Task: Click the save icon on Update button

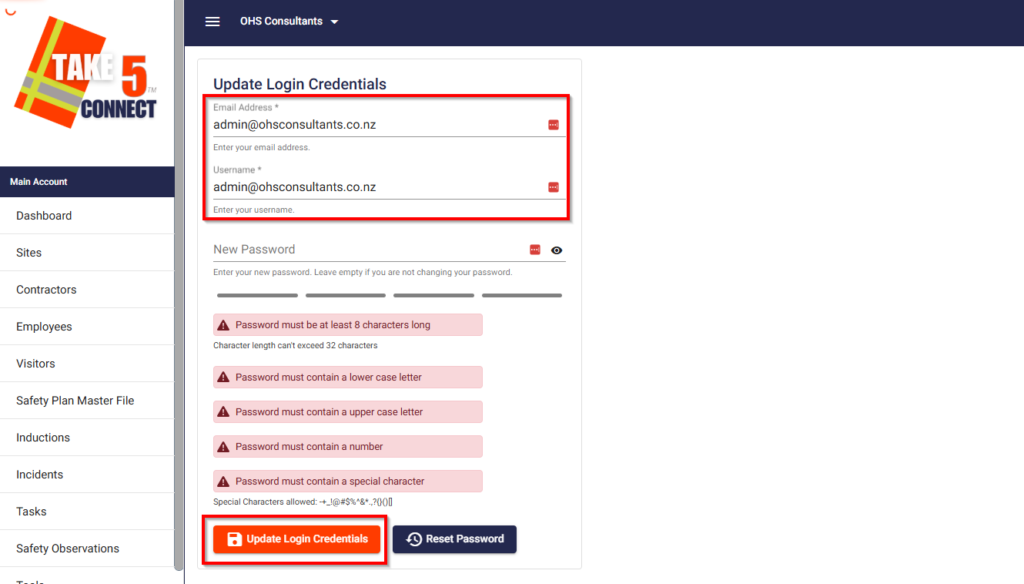Action: [x=234, y=540]
